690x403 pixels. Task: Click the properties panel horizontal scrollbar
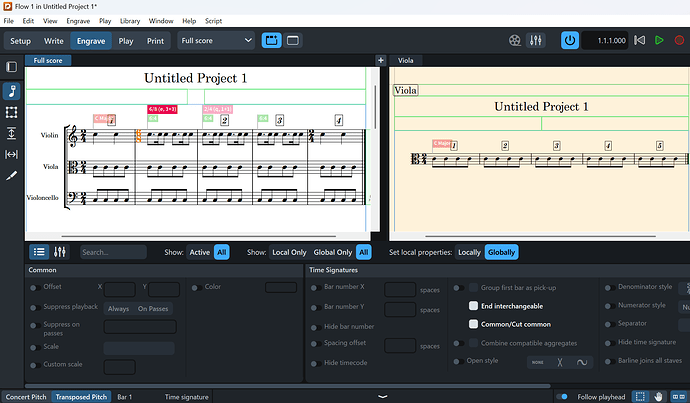pos(288,386)
